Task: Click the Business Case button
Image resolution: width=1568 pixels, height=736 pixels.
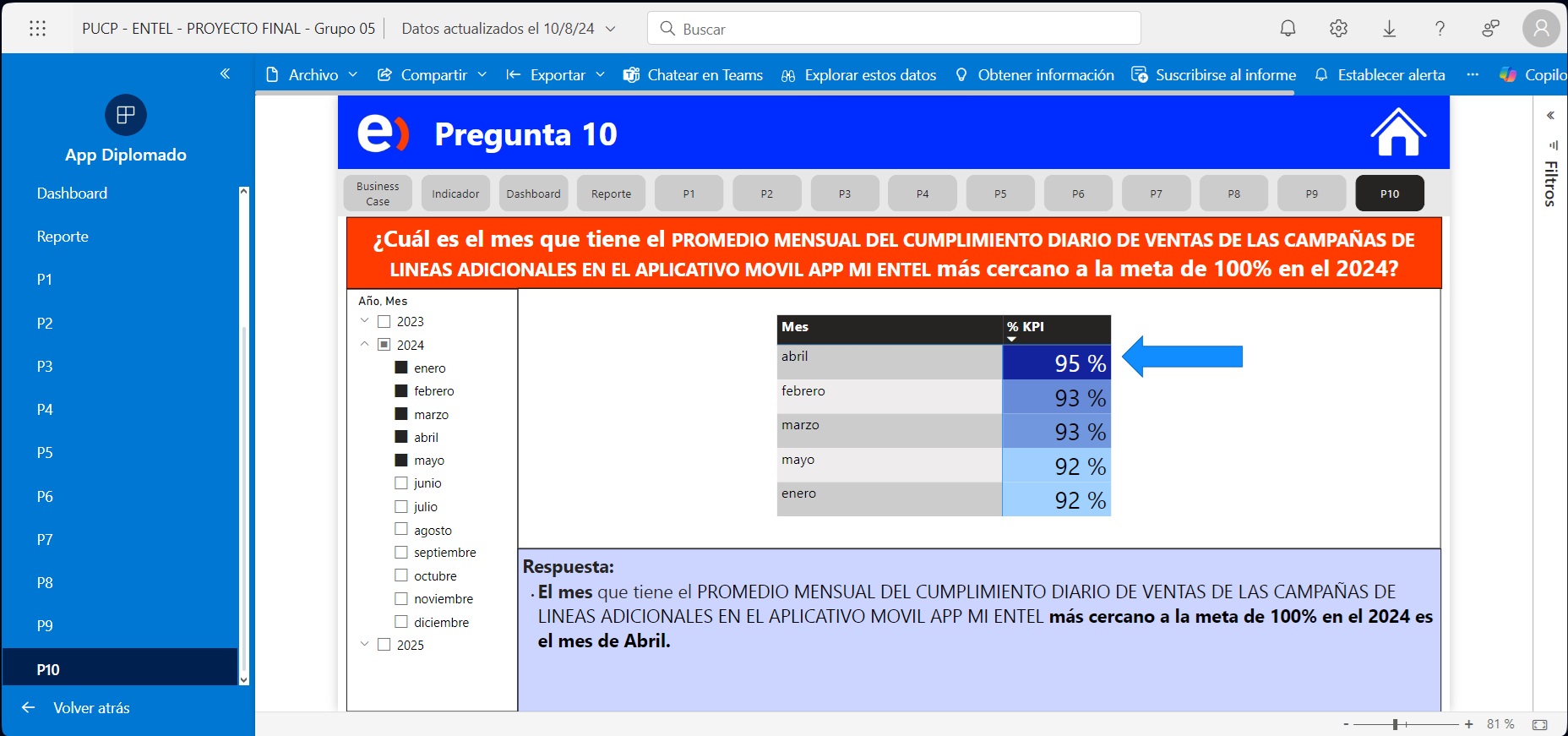Action: (x=378, y=194)
